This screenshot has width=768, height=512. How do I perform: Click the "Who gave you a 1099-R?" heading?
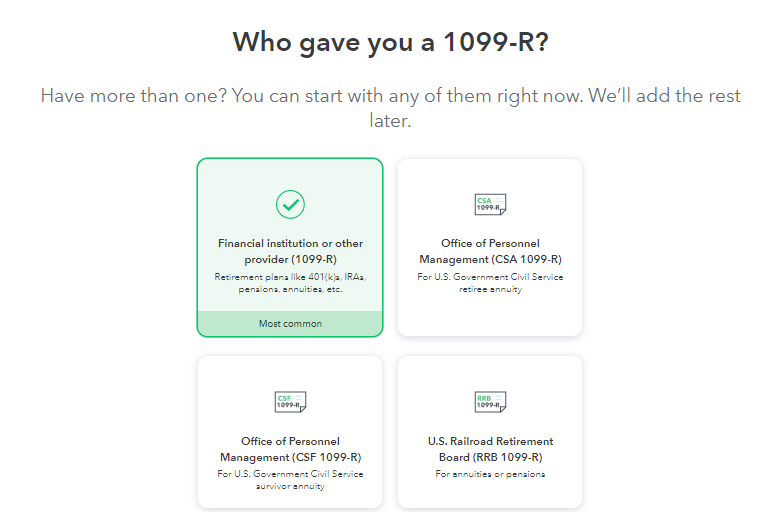(x=390, y=42)
